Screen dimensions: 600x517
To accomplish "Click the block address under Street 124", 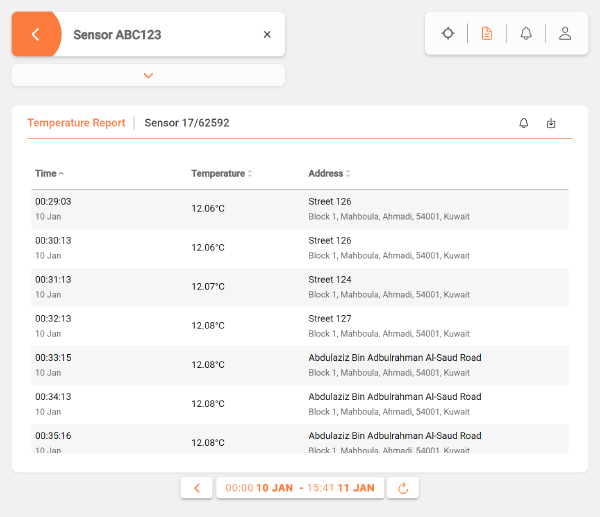I will [389, 295].
